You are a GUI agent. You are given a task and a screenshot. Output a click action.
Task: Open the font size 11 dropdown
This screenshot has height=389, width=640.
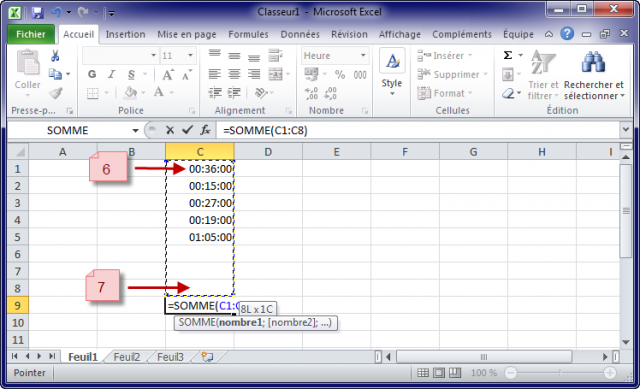coord(190,56)
